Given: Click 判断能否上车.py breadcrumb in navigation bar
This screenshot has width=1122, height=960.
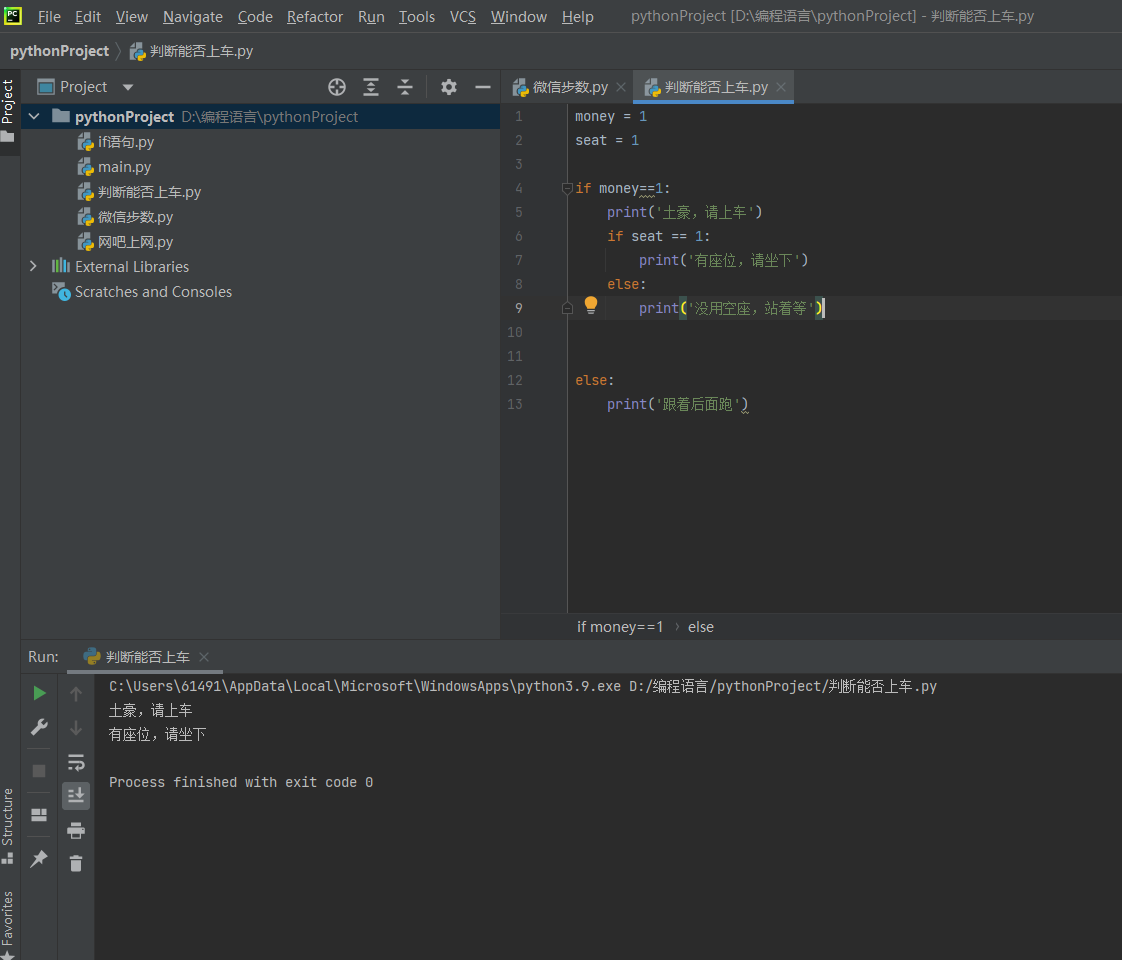Looking at the screenshot, I should [x=192, y=52].
